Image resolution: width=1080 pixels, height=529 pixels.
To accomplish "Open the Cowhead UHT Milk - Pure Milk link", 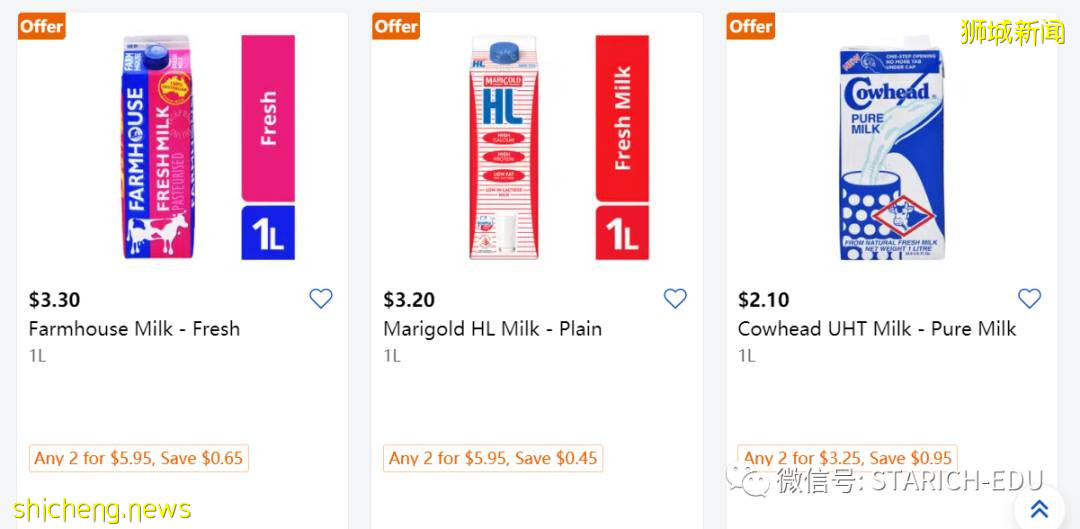I will click(x=876, y=329).
